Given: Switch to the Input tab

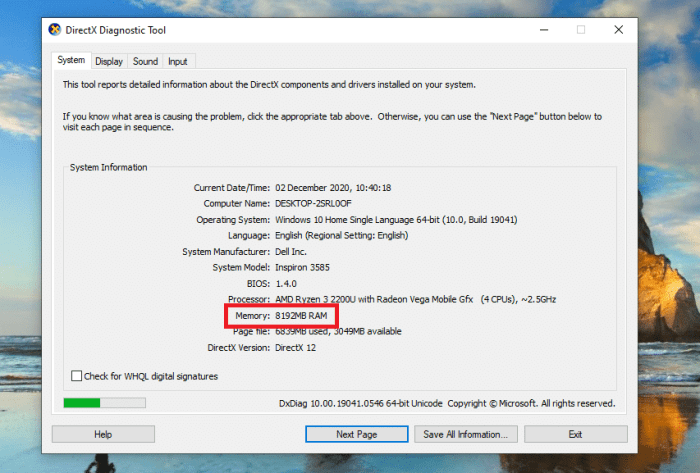Looking at the screenshot, I should click(178, 62).
